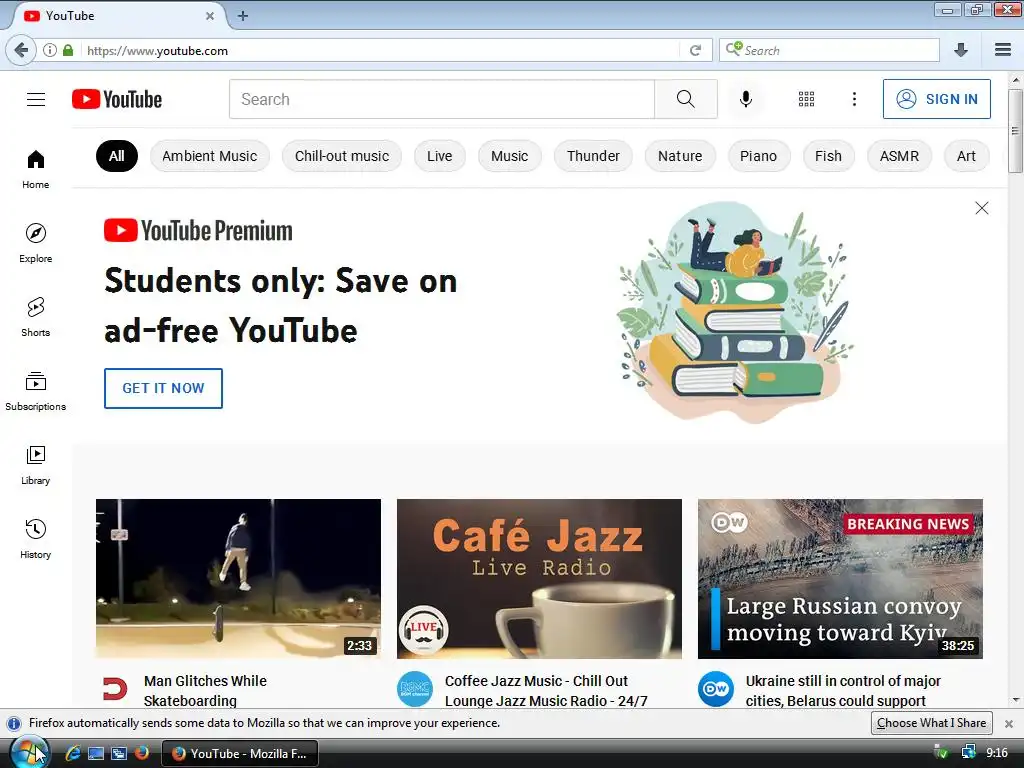Open Man Glitches While Skateboarding title
The width and height of the screenshot is (1024, 768).
pos(205,690)
